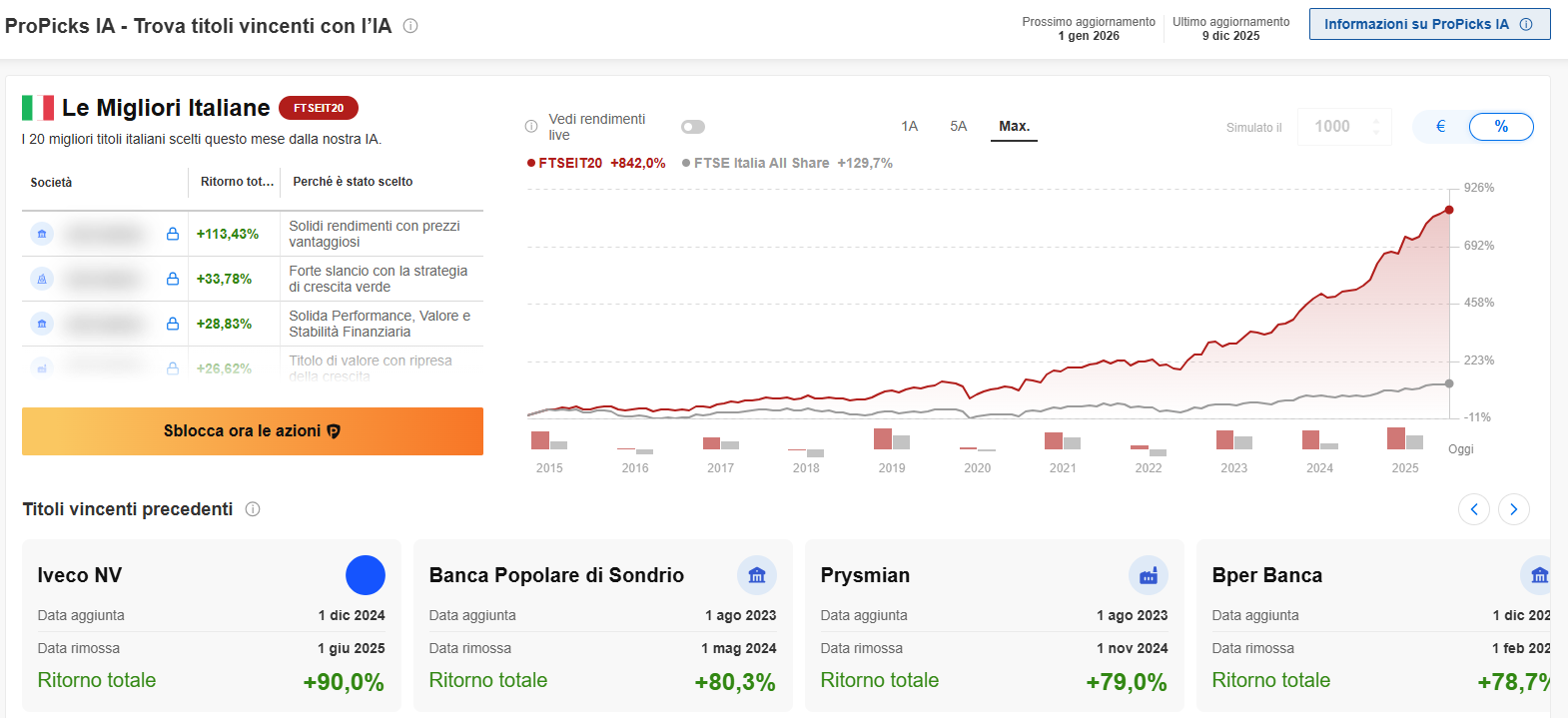Go to previous winners with left arrow
1568x718 pixels.
click(x=1473, y=509)
